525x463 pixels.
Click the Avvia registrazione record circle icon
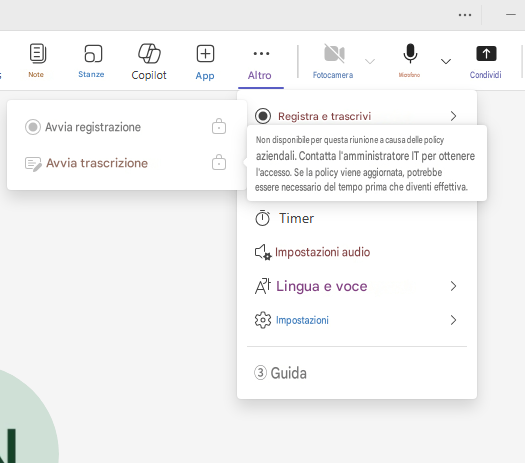(x=33, y=127)
